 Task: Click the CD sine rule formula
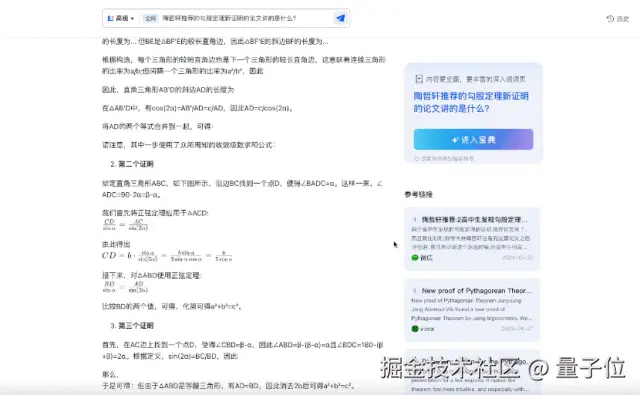125,224
